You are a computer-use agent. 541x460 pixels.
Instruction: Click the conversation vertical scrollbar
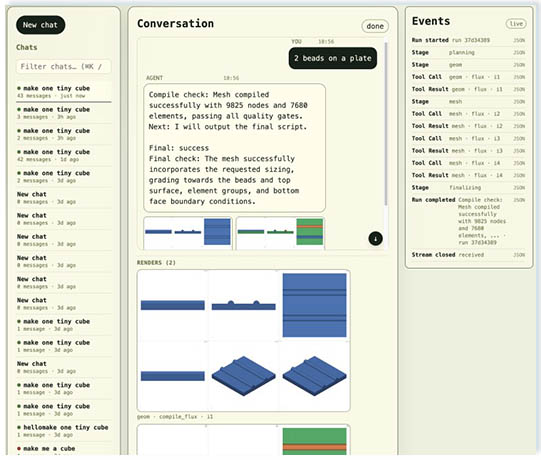(x=385, y=124)
